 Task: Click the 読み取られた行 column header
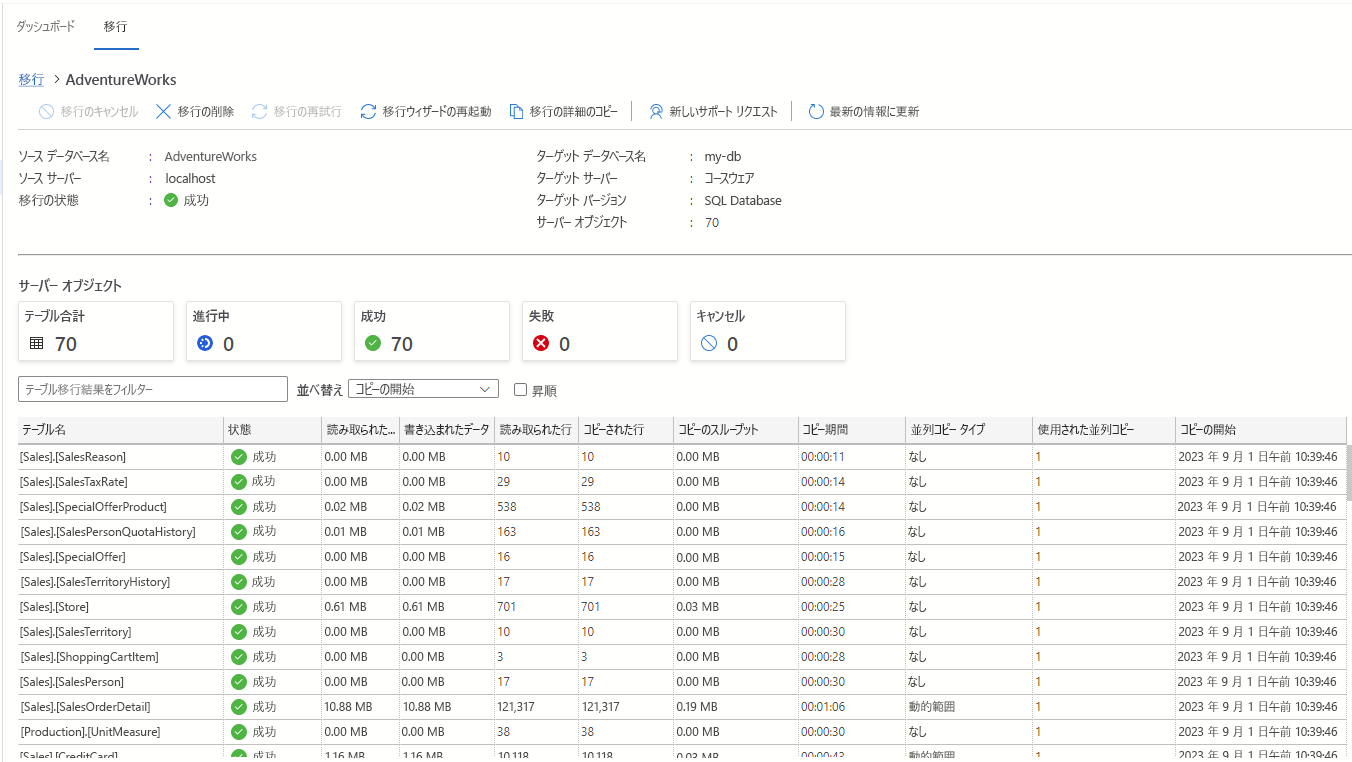click(536, 430)
